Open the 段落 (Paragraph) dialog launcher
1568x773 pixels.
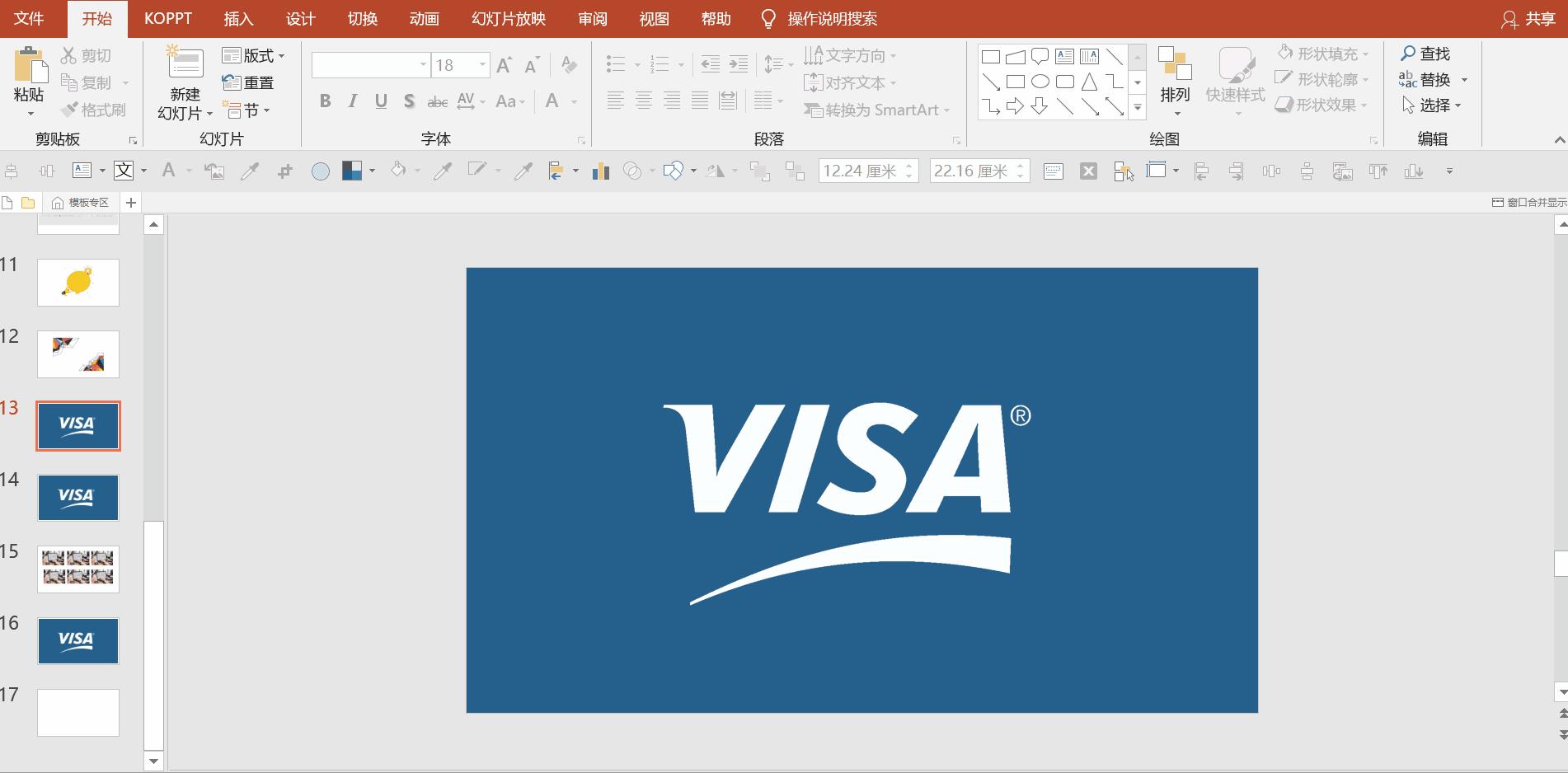point(956,140)
